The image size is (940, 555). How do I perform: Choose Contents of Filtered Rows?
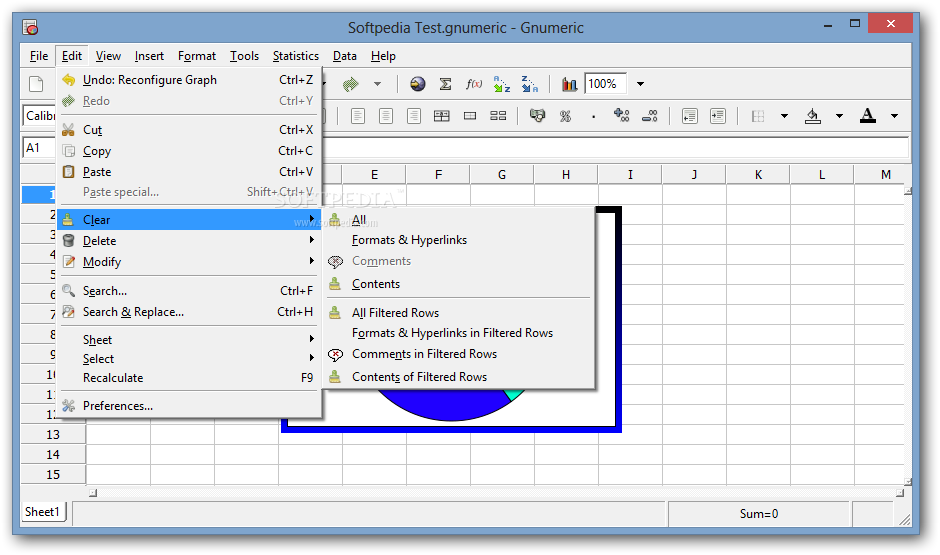tap(459, 376)
